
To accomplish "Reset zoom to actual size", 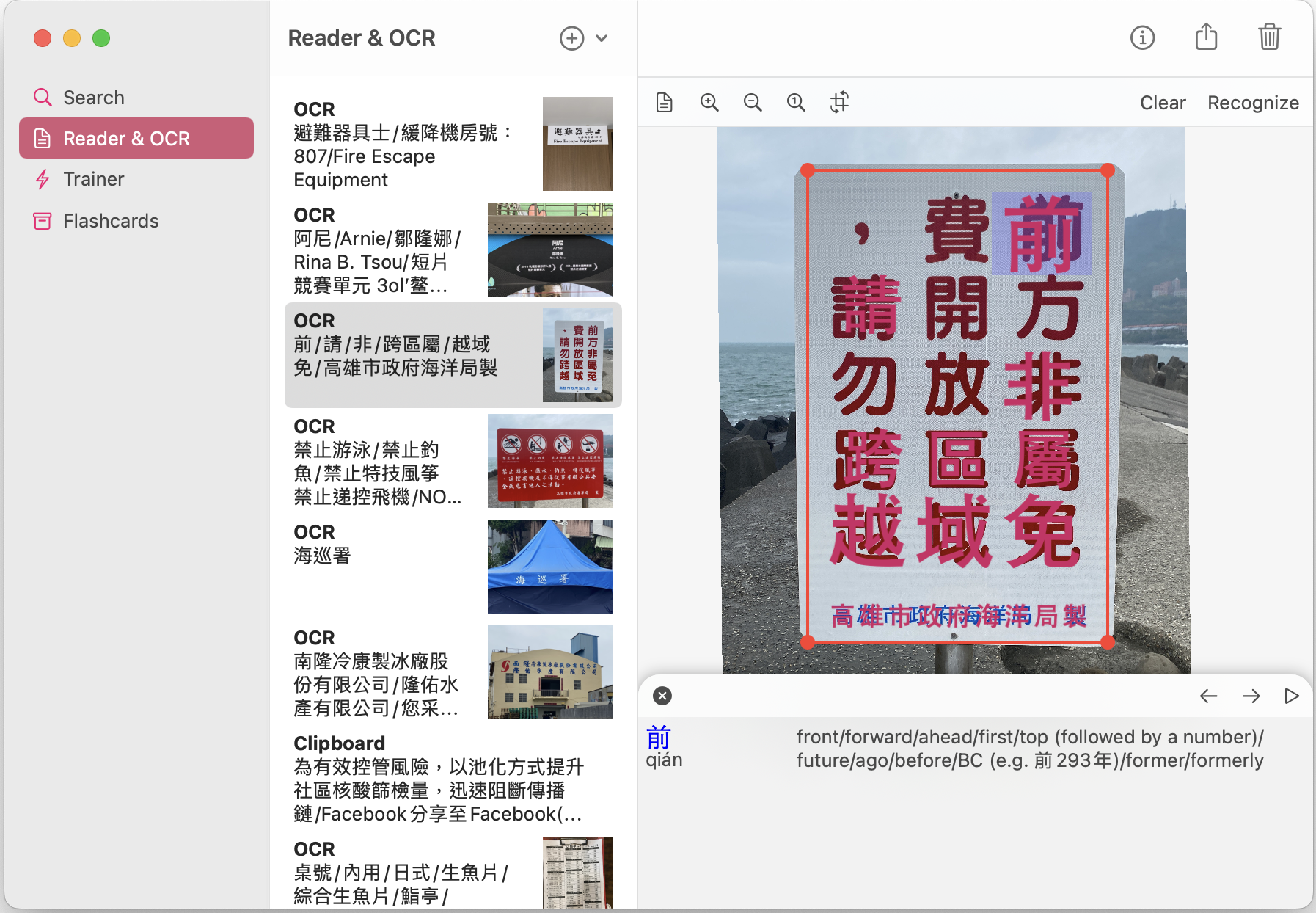I will (x=796, y=103).
